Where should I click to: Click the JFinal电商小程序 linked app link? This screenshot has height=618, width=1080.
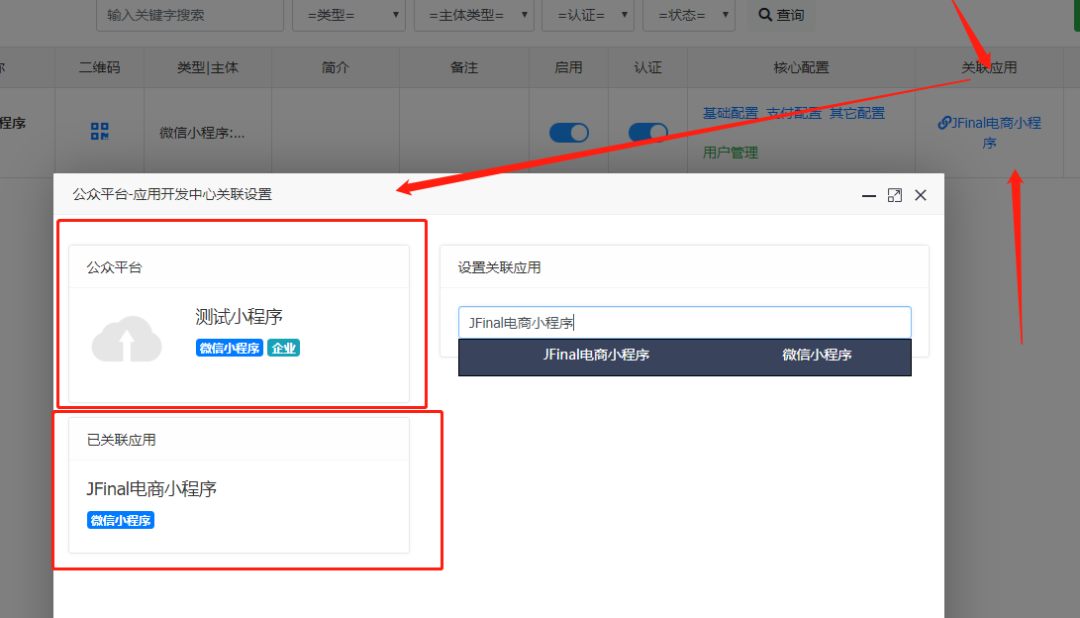click(989, 132)
